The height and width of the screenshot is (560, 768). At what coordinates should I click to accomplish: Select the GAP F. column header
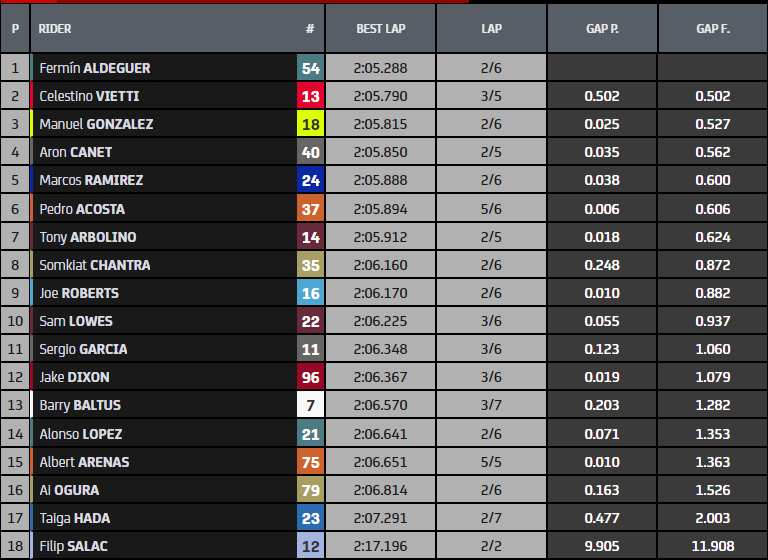712,29
